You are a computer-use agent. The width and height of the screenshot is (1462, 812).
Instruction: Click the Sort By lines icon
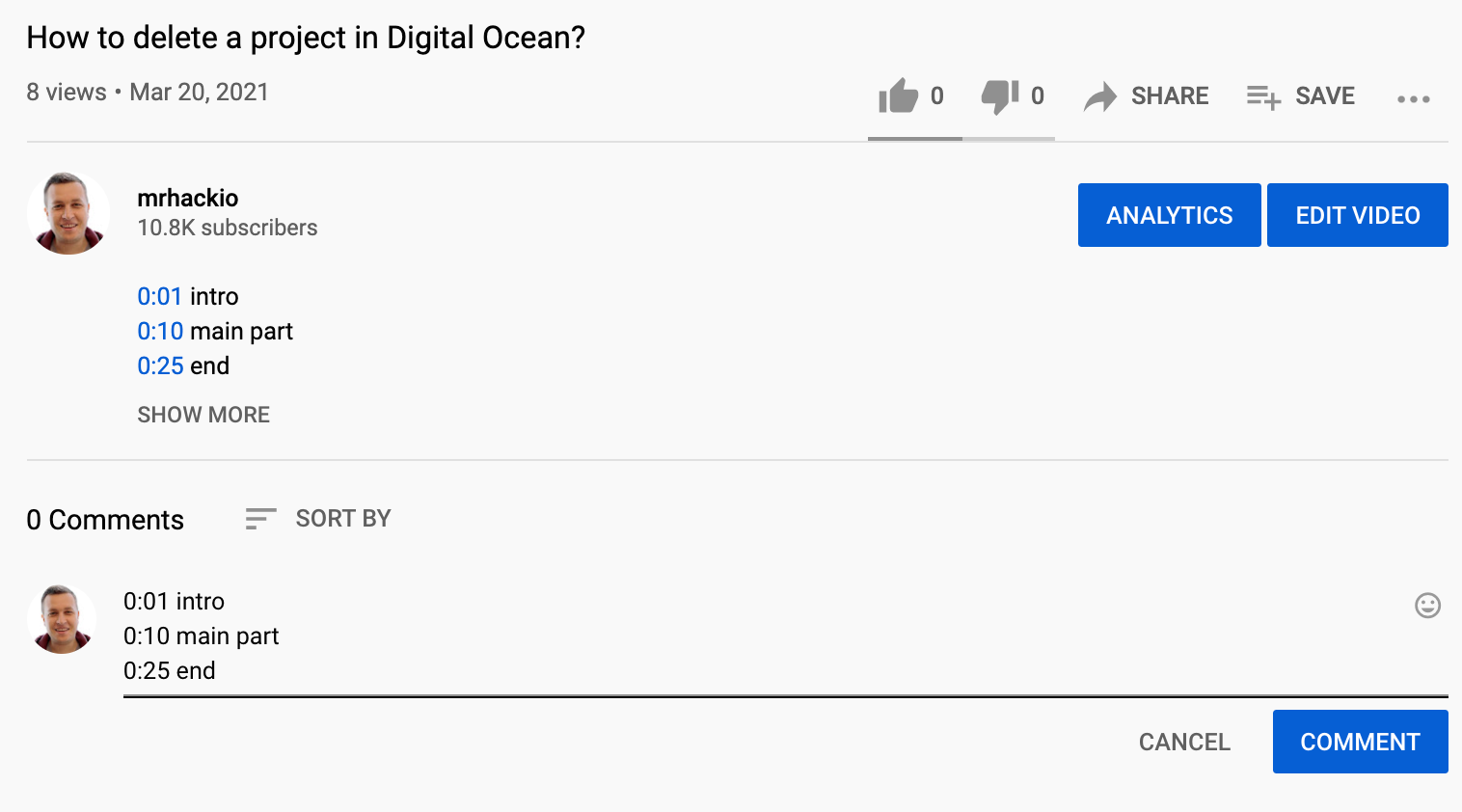click(260, 519)
